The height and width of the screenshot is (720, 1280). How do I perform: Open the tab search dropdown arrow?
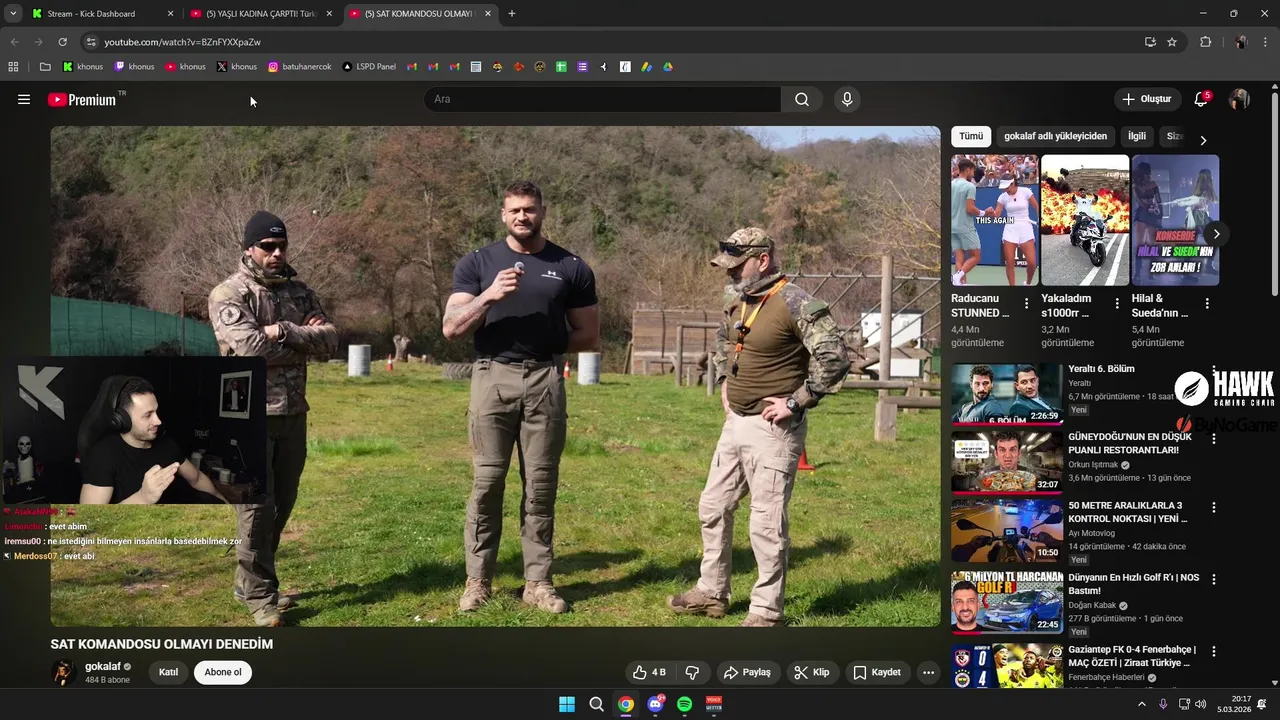coord(13,14)
